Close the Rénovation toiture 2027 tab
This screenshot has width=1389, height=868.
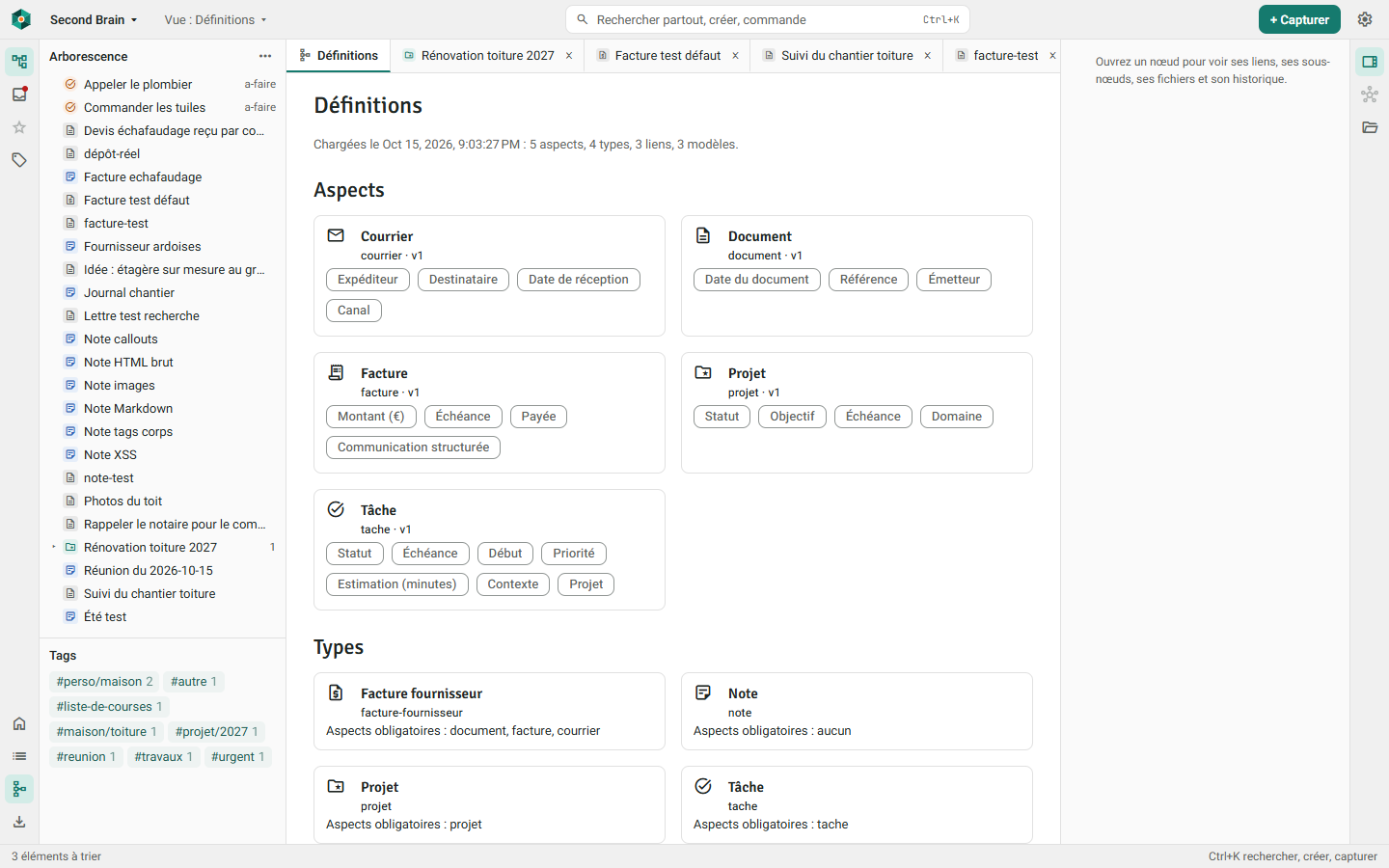569,56
